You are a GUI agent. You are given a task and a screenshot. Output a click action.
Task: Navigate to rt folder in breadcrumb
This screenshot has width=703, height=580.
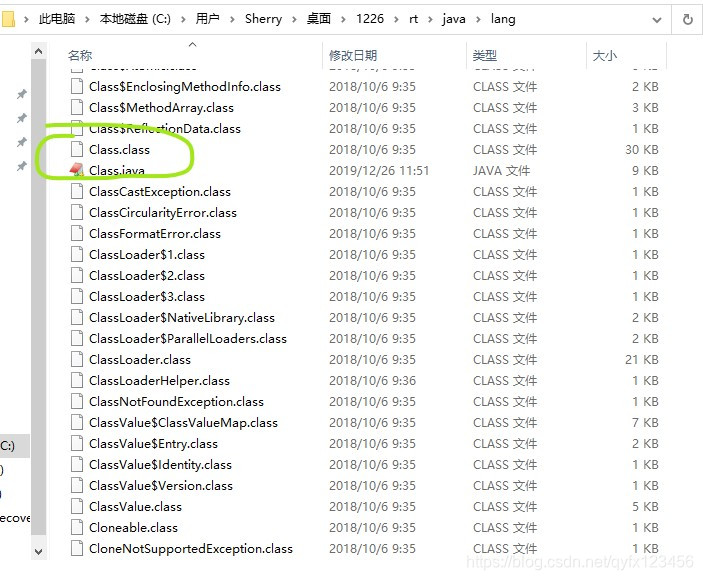pos(413,19)
